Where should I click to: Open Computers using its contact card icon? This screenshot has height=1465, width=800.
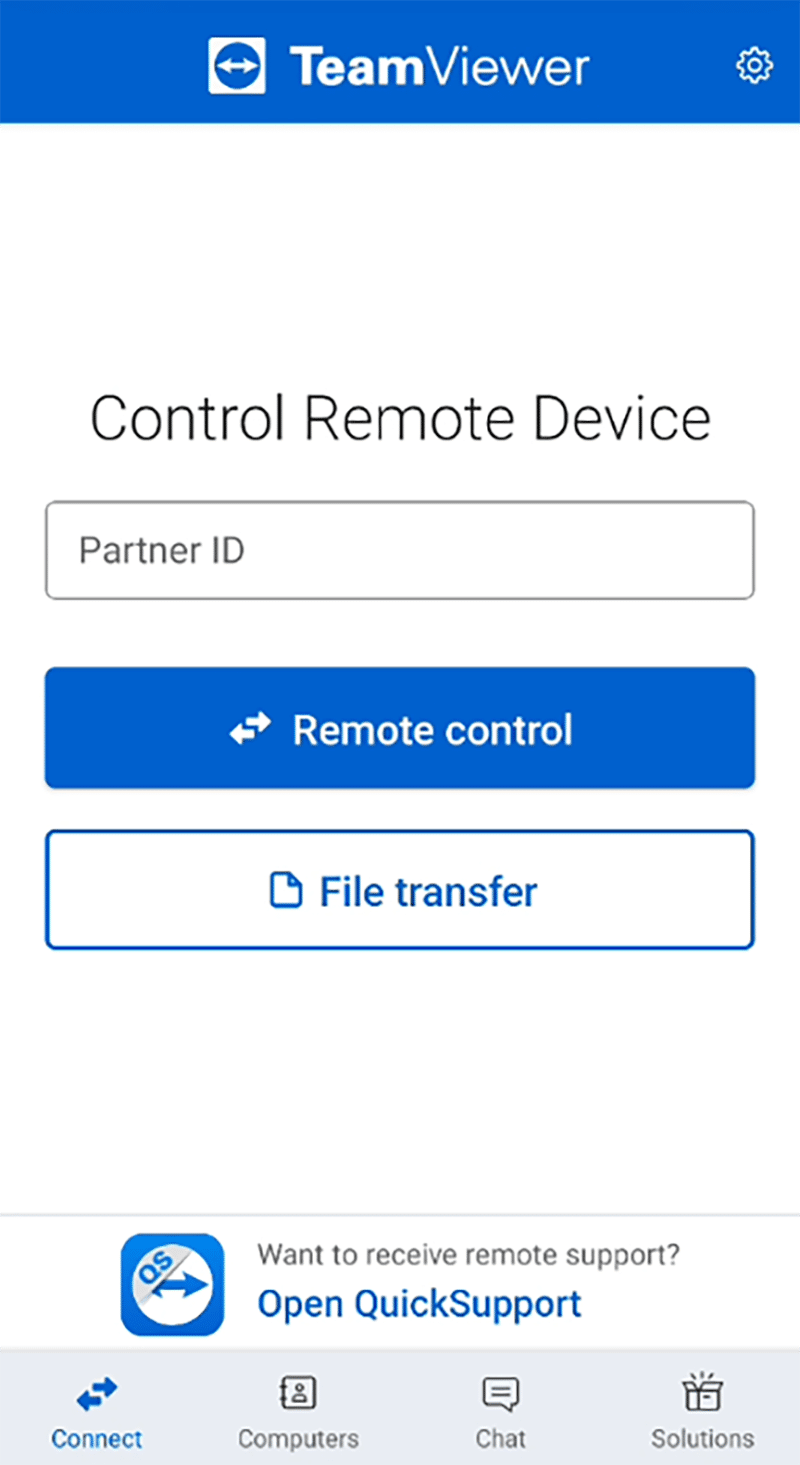[x=297, y=1392]
